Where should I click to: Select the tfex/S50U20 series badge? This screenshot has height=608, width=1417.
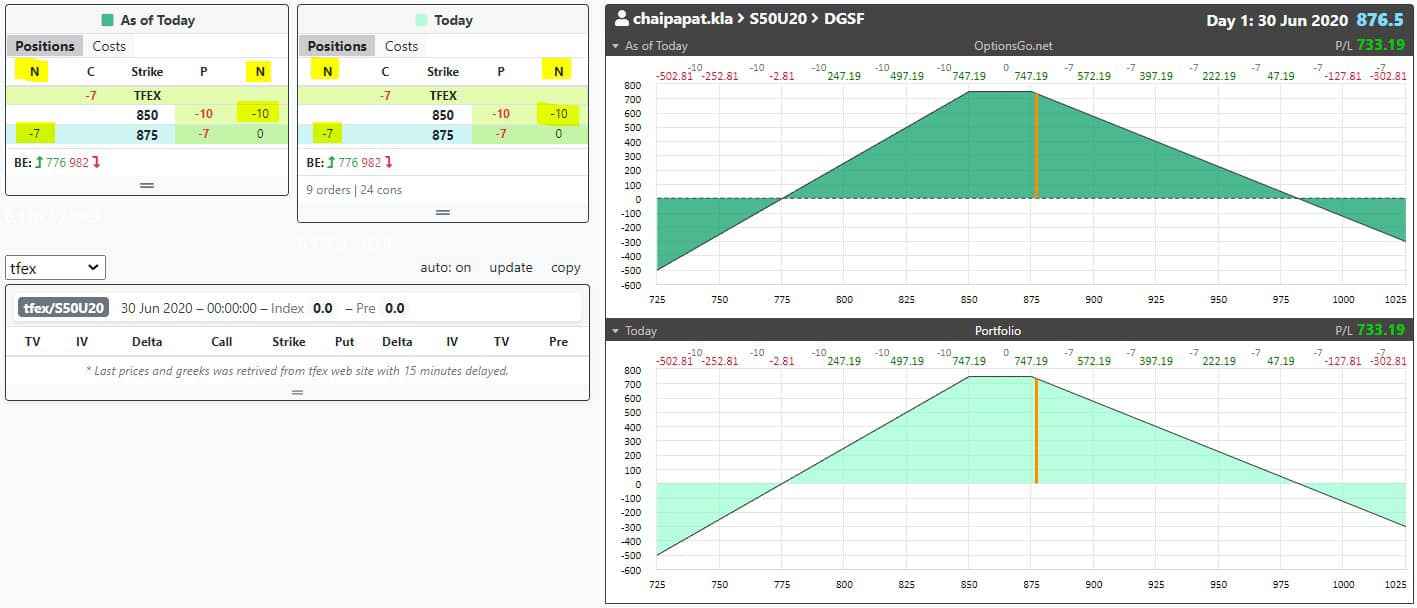coord(63,308)
